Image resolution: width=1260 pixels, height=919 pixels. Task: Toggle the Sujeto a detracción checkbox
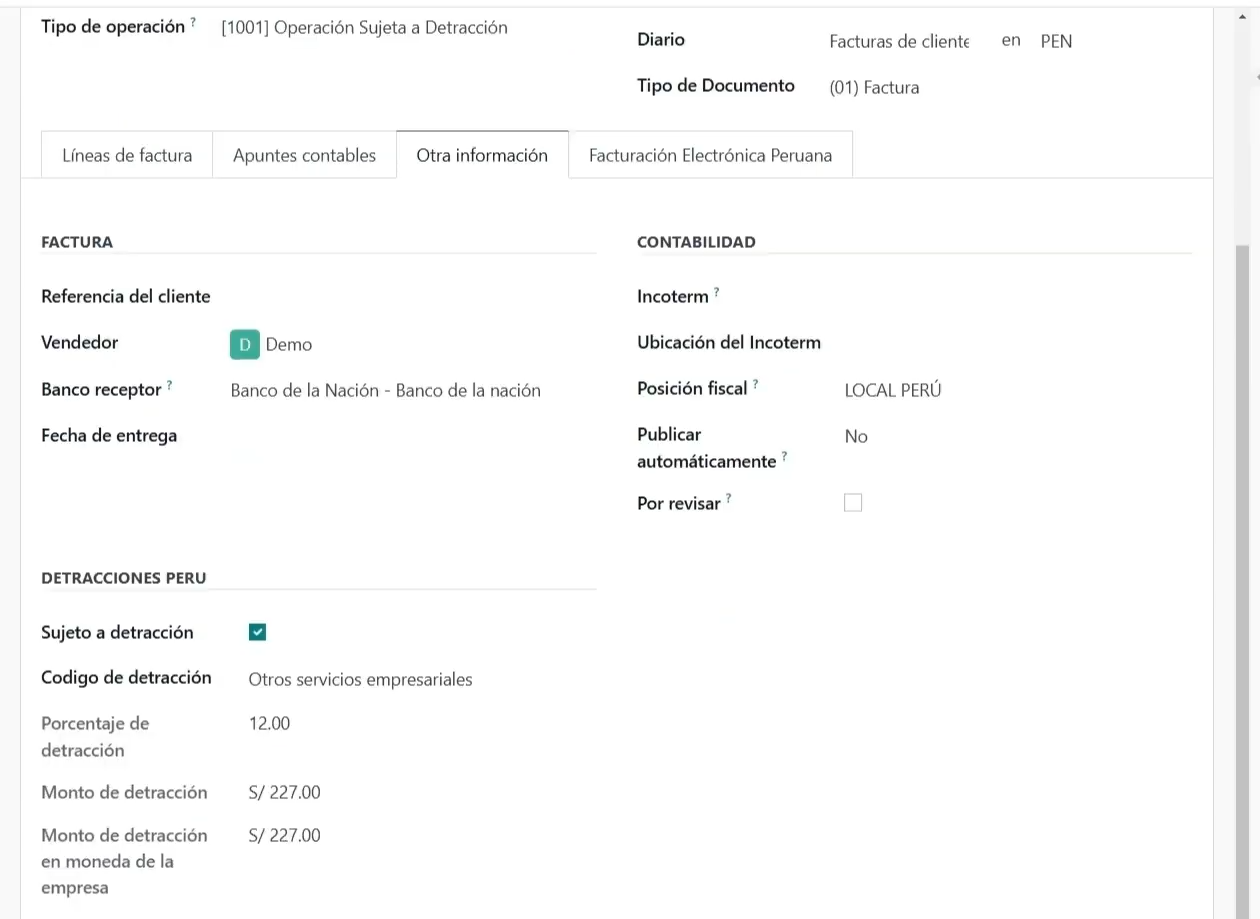(x=257, y=632)
